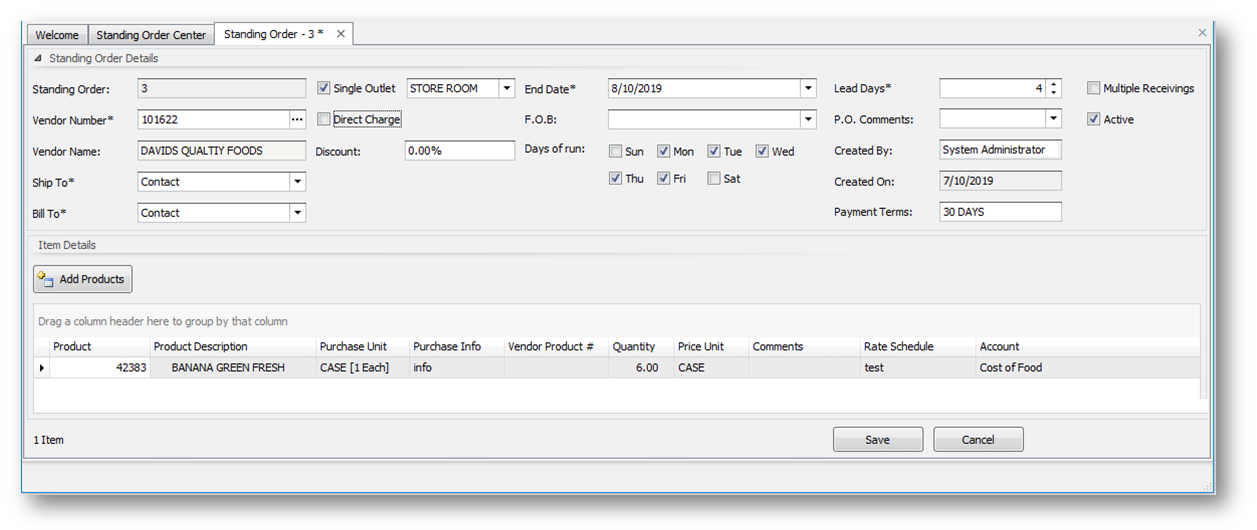Increase Lead Days with the up arrow
This screenshot has height=530, width=1257.
(1053, 84)
